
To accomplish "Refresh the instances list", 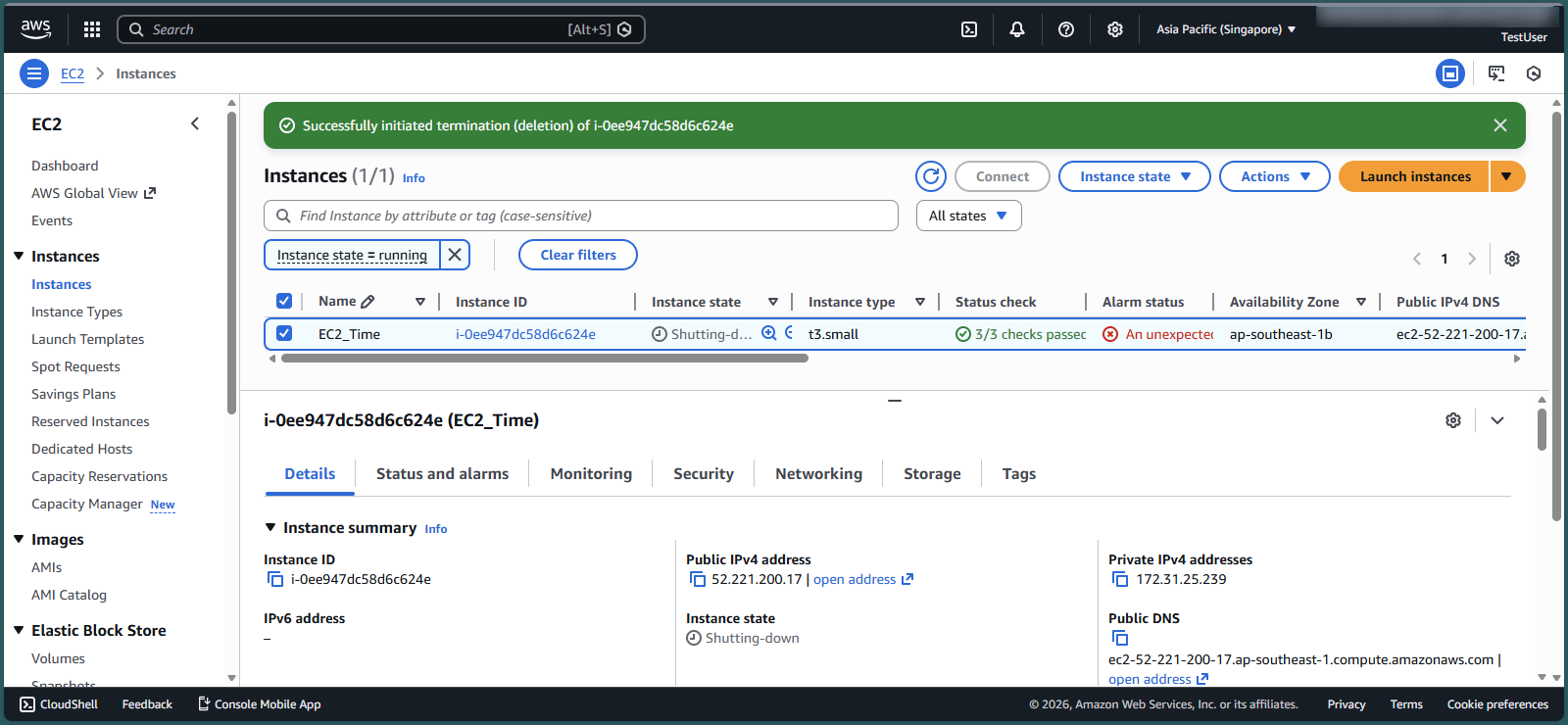I will [931, 176].
